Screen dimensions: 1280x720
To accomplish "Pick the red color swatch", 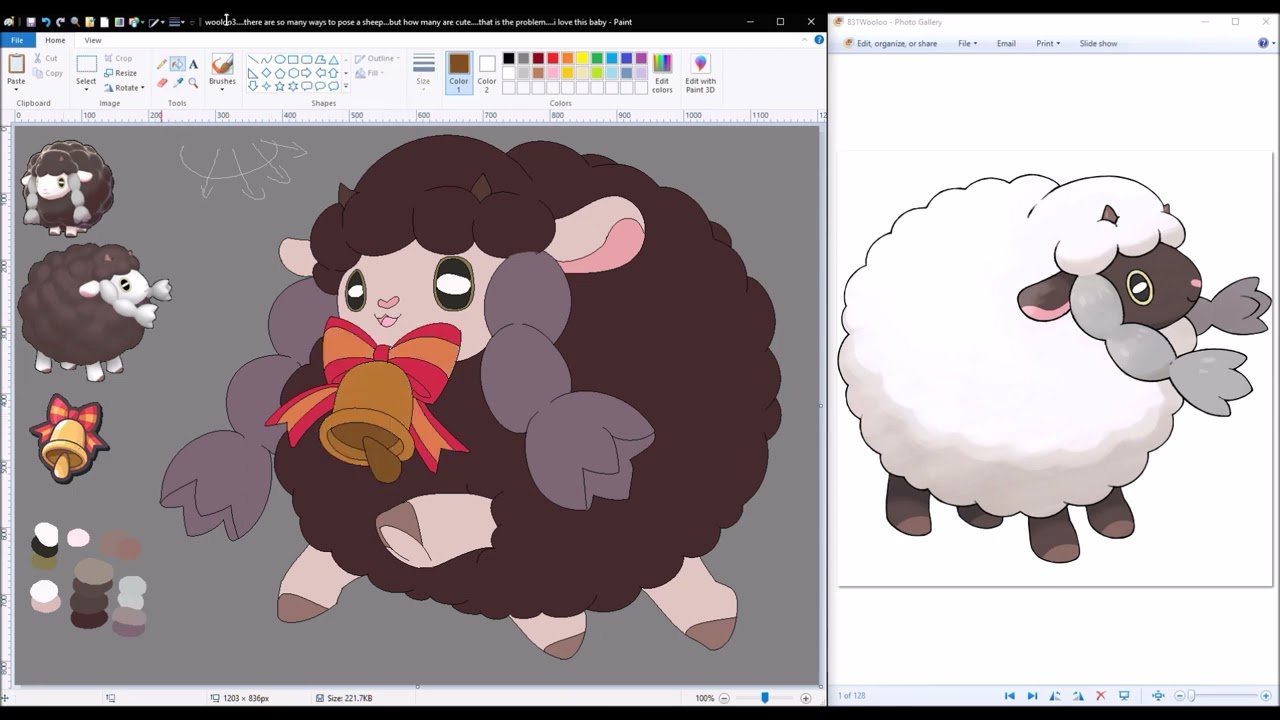I will [x=553, y=58].
